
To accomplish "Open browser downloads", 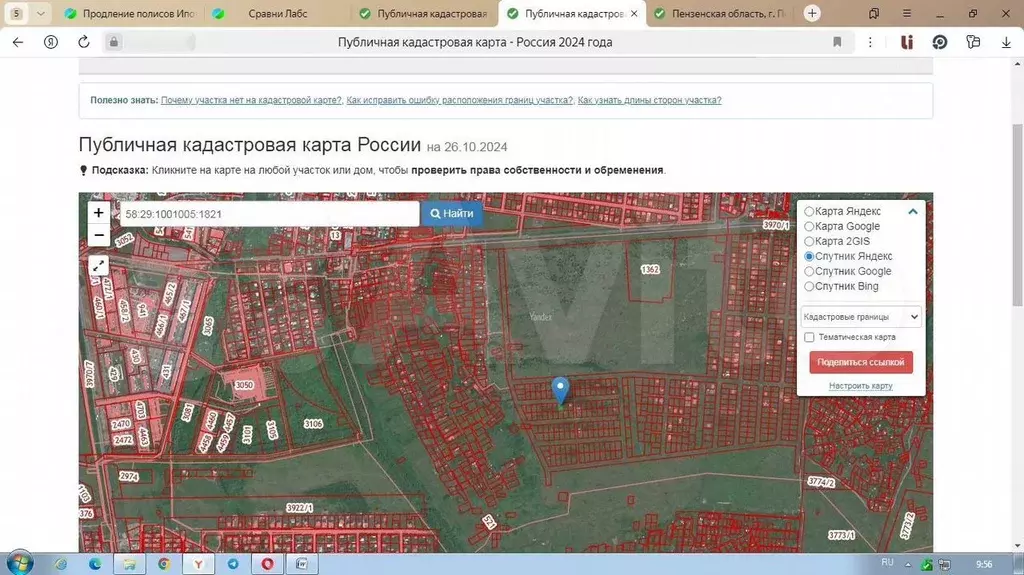I will (1006, 42).
